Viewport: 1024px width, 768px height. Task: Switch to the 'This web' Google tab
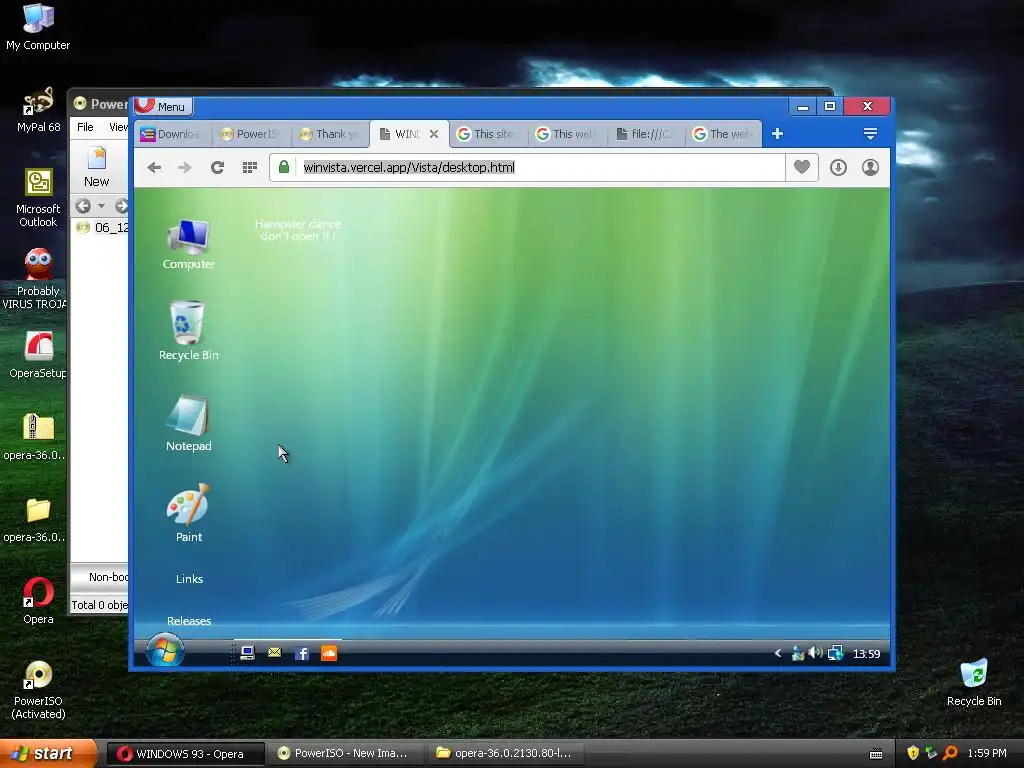(x=568, y=134)
